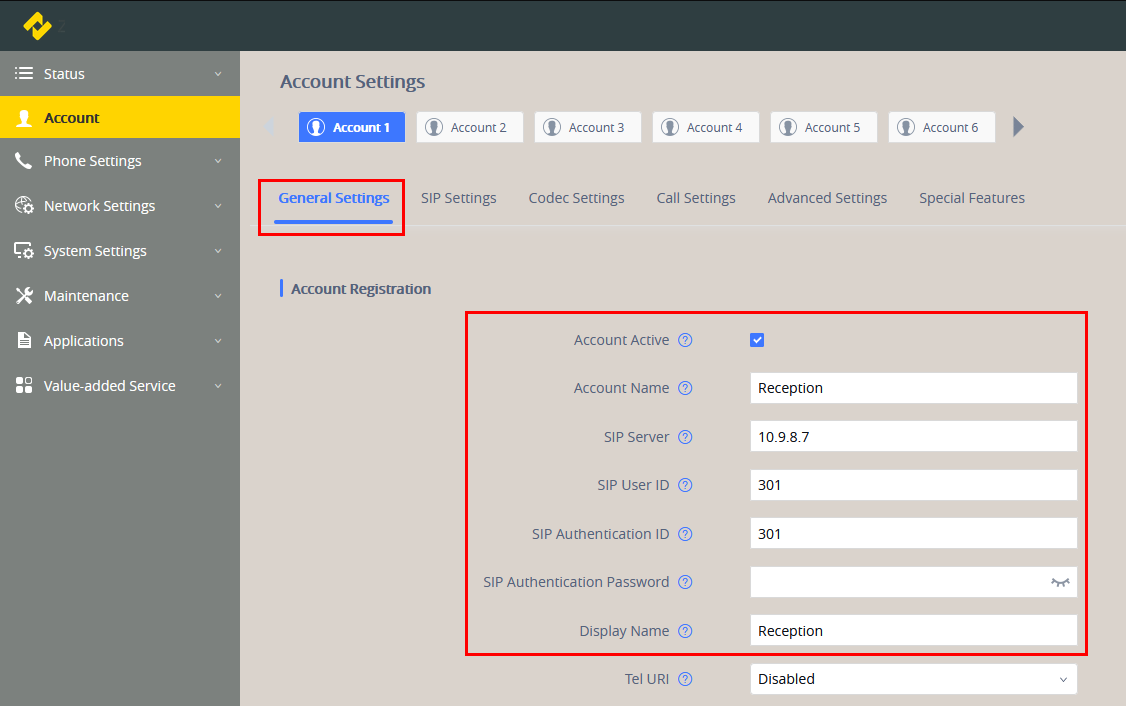Click the help icon next to Tel URI
The image size is (1126, 706).
[x=685, y=679]
